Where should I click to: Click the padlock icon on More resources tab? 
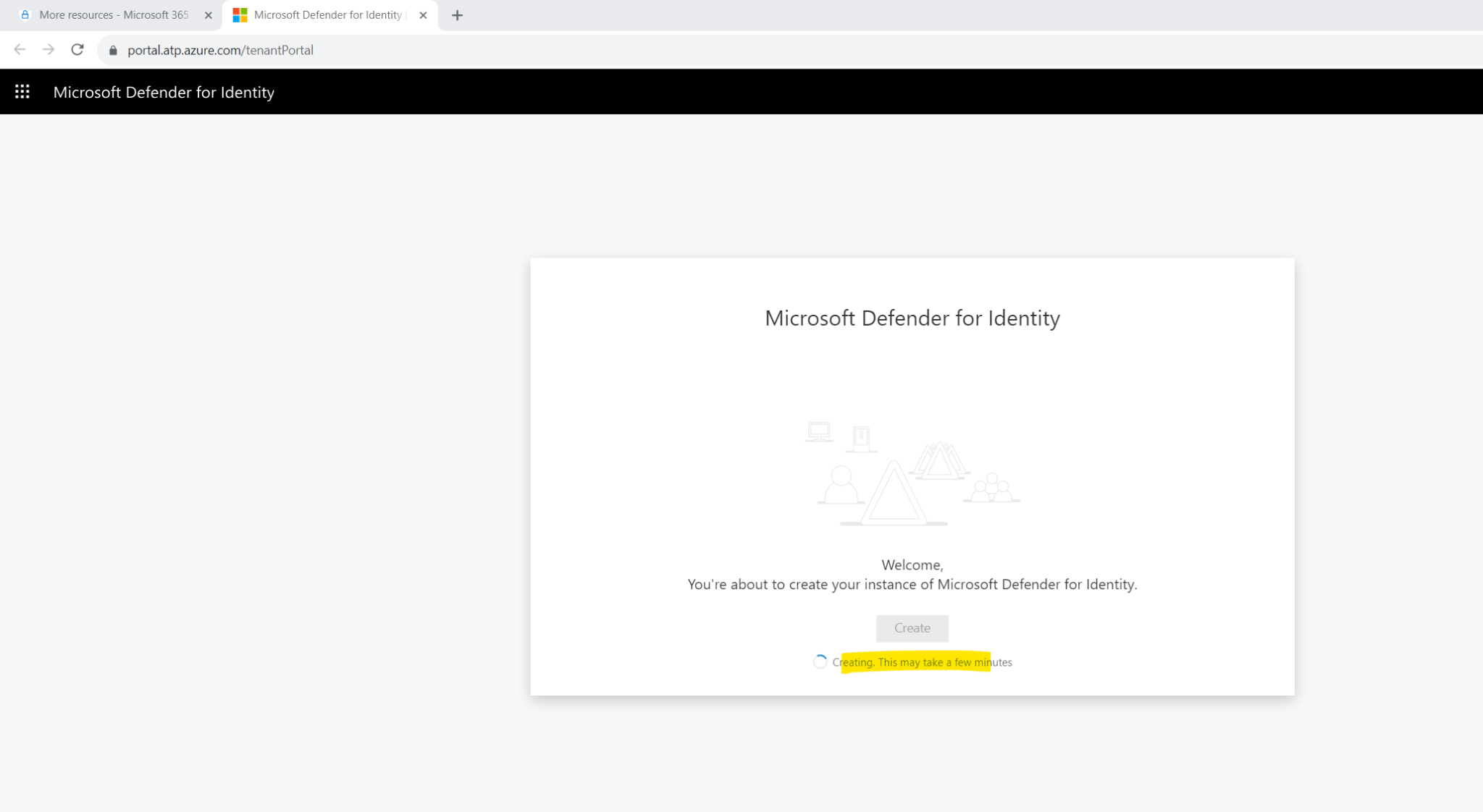[x=25, y=14]
